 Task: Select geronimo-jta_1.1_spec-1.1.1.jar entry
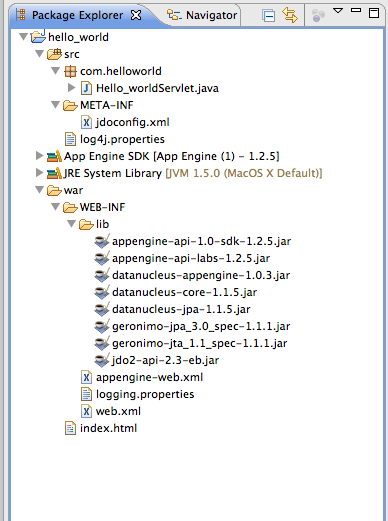click(199, 343)
